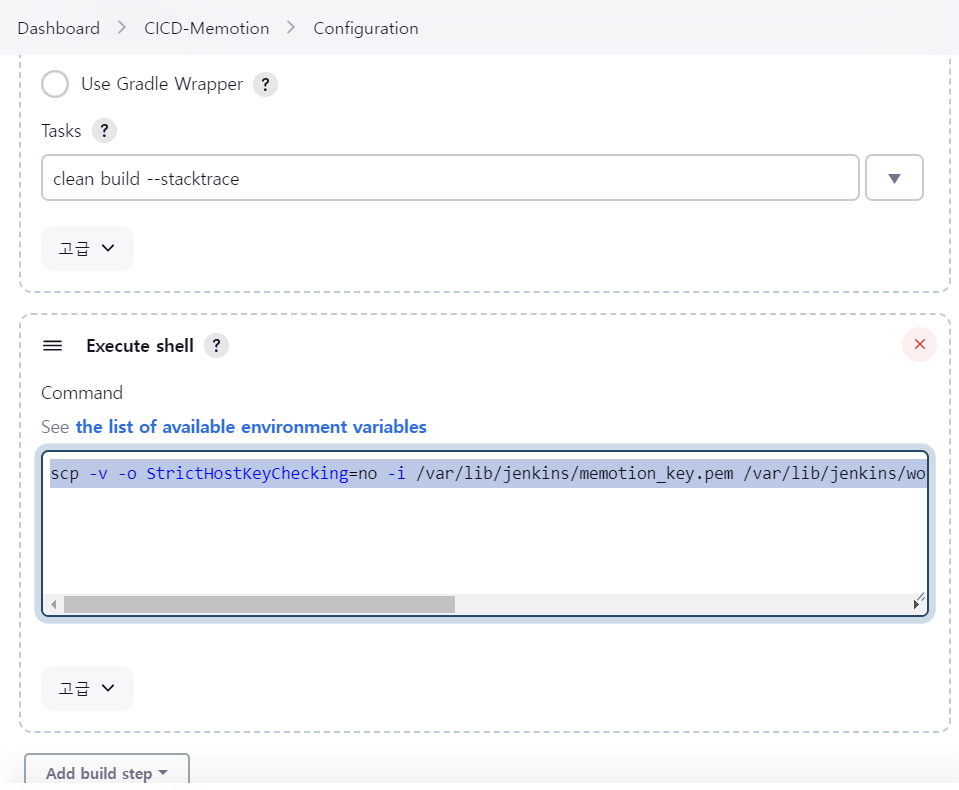
Task: Click the Tasks label
Action: tap(61, 130)
